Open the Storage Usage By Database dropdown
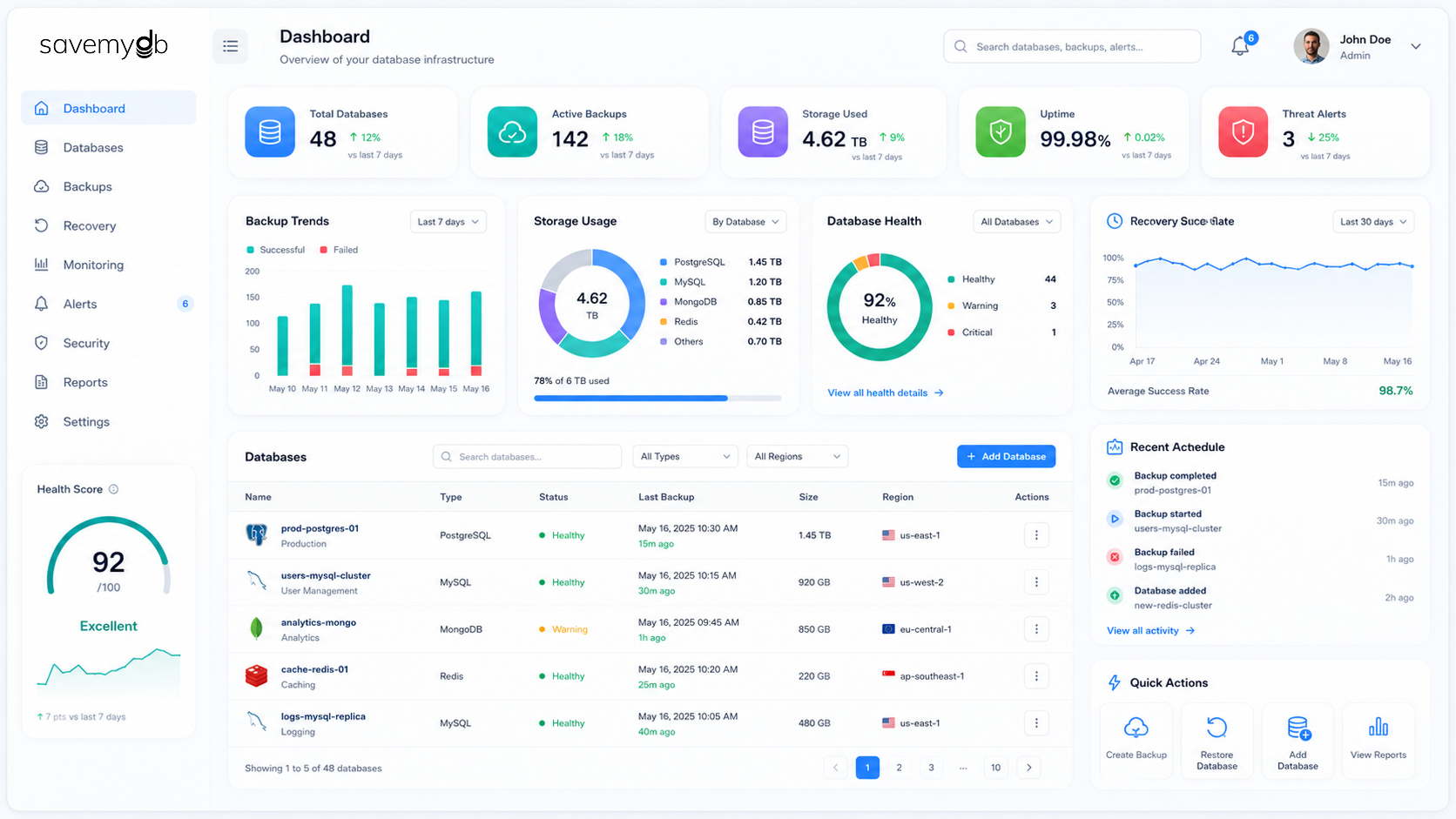Image resolution: width=1456 pixels, height=819 pixels. click(745, 222)
